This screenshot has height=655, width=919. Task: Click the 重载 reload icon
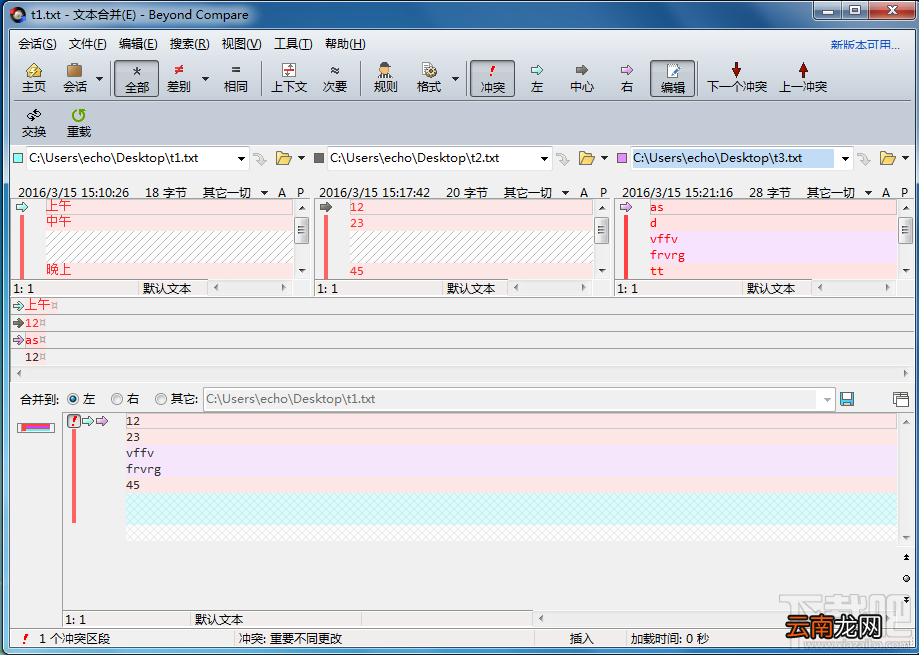(79, 123)
